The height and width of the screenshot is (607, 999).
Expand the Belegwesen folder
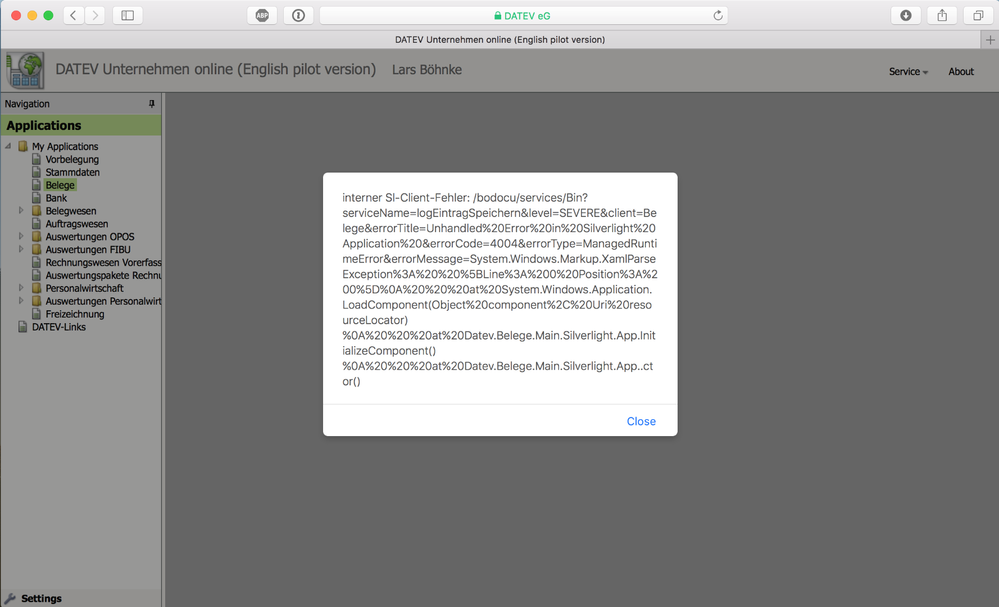pyautogui.click(x=21, y=210)
